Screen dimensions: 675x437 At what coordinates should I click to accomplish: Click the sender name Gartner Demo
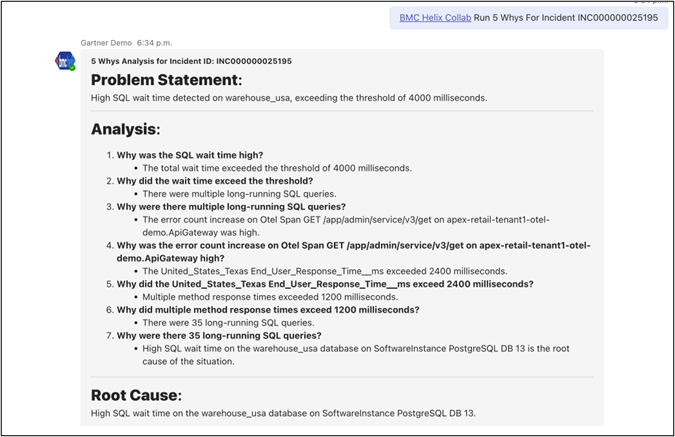pos(106,43)
